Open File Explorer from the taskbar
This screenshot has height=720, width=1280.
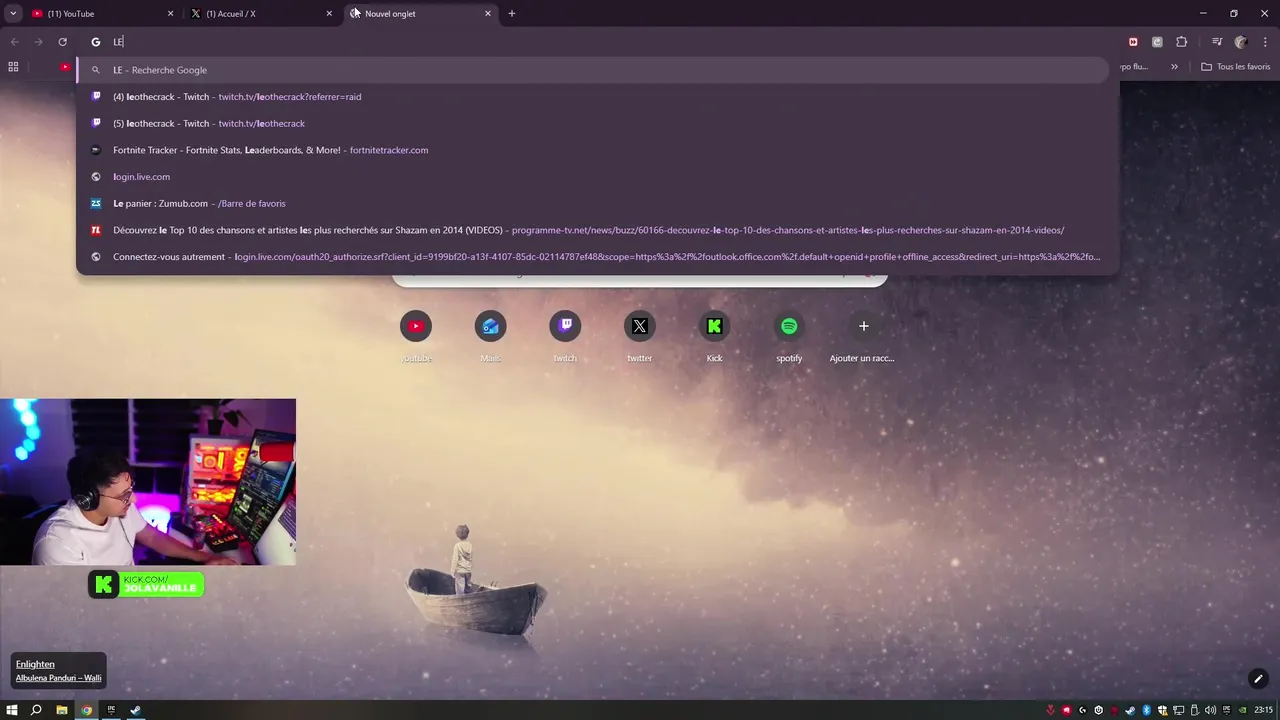pos(62,710)
